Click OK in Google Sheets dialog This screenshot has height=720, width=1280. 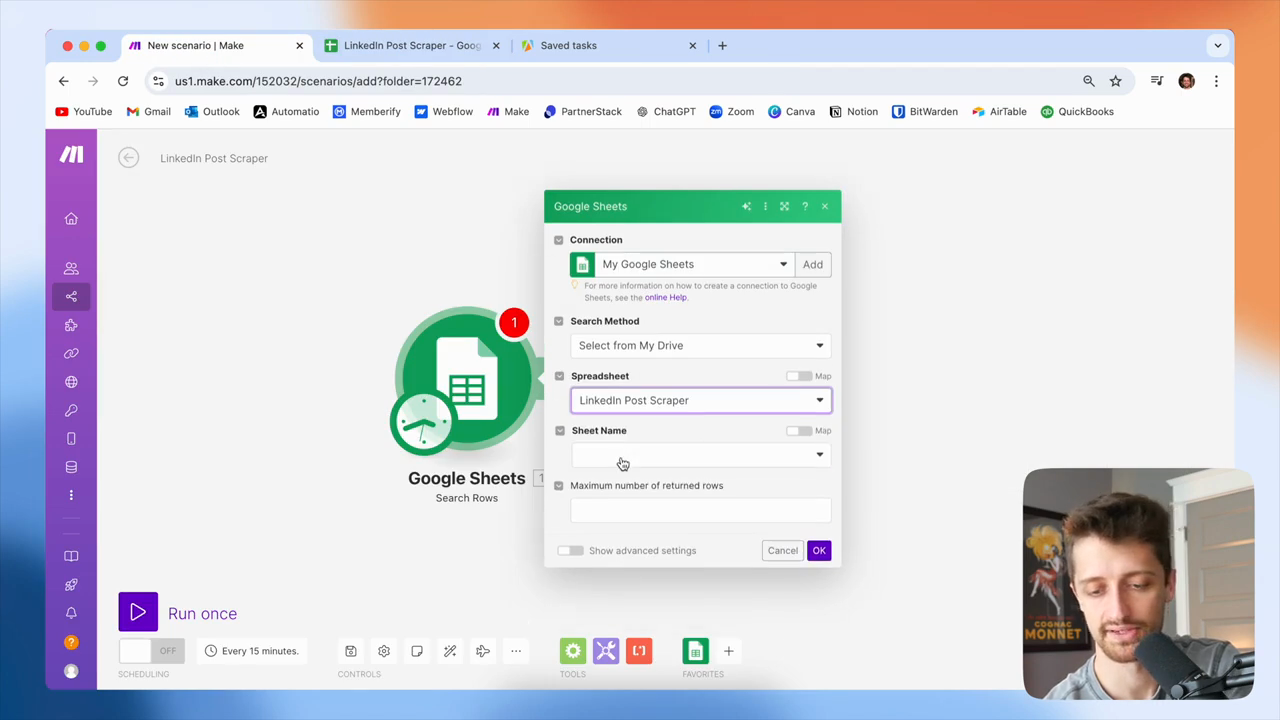pos(819,551)
